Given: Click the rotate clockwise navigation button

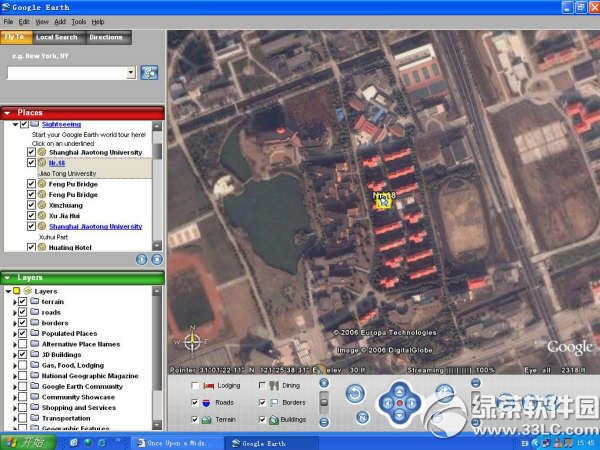Looking at the screenshot, I should tap(445, 393).
